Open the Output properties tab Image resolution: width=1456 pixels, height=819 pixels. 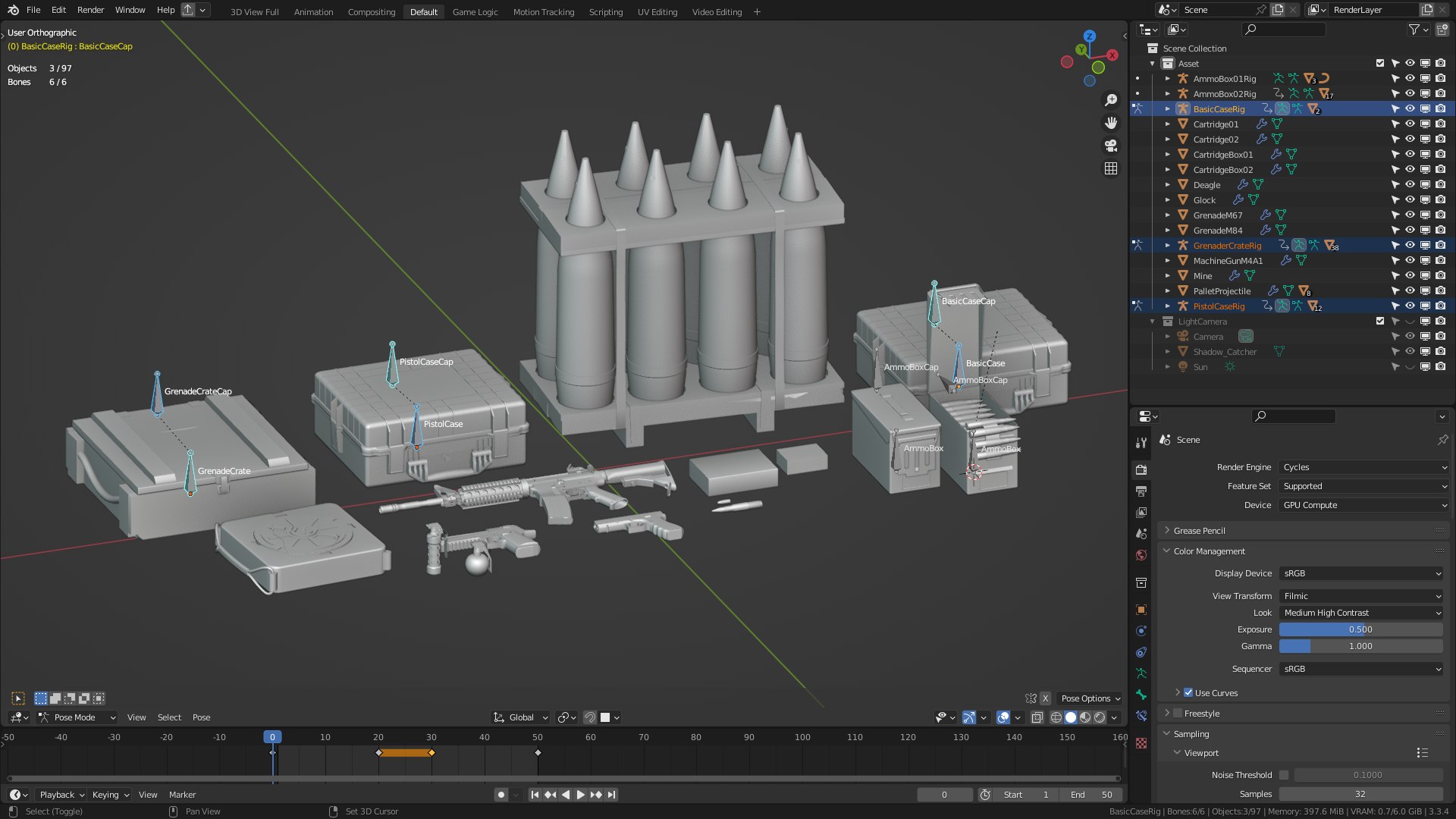point(1141,491)
